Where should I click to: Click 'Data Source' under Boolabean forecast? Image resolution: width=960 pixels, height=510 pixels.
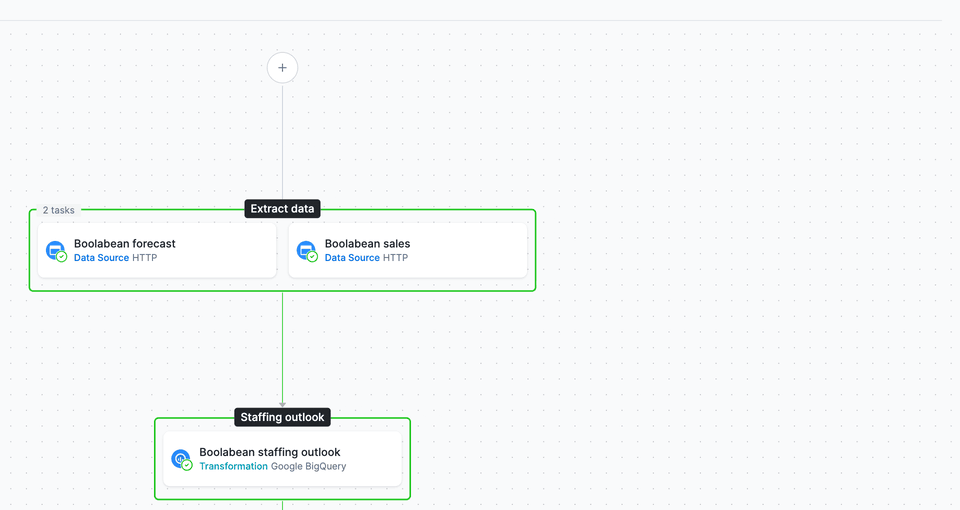coord(102,258)
